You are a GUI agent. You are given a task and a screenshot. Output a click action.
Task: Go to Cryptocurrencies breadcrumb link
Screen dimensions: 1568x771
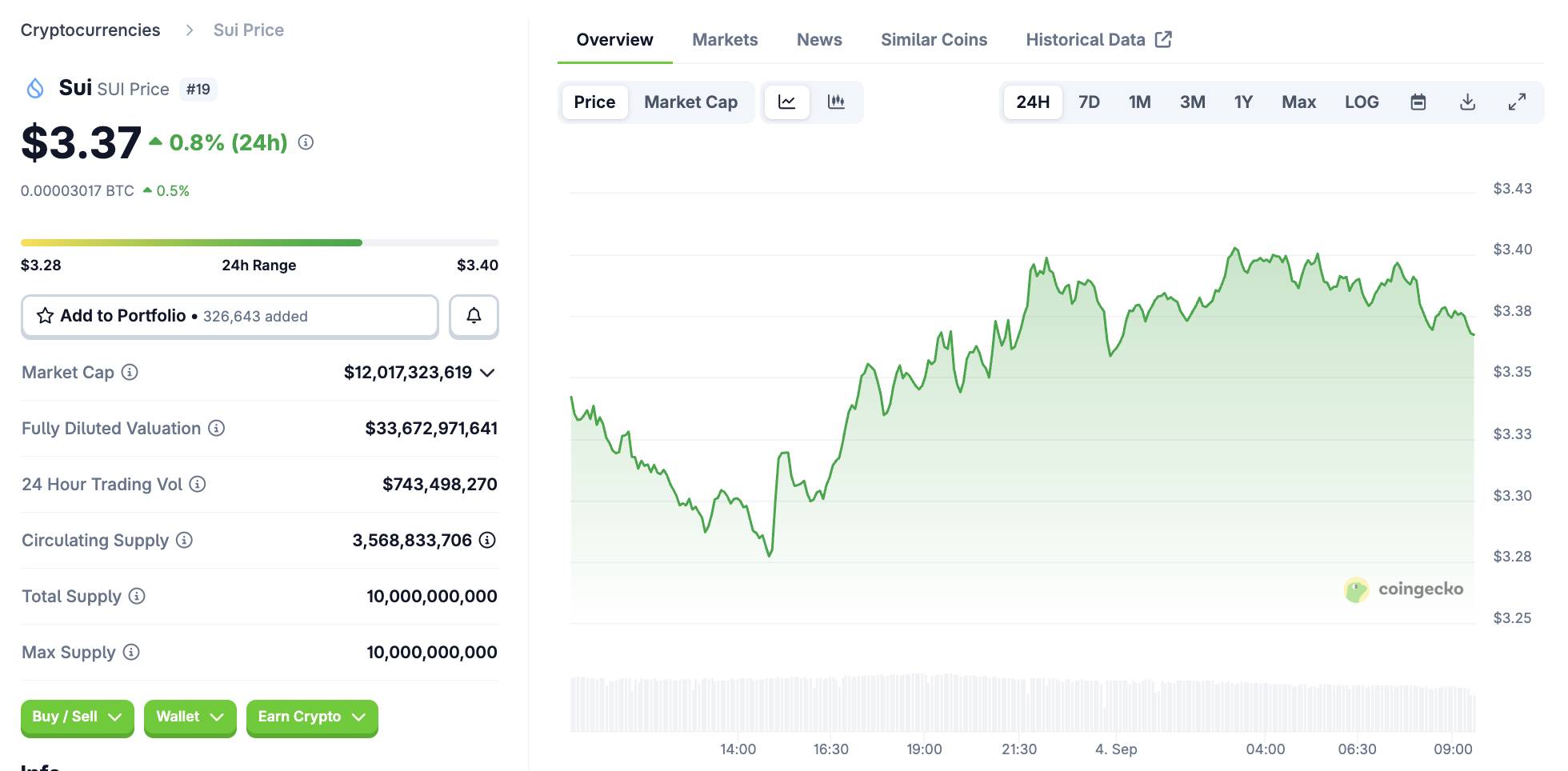click(x=90, y=30)
